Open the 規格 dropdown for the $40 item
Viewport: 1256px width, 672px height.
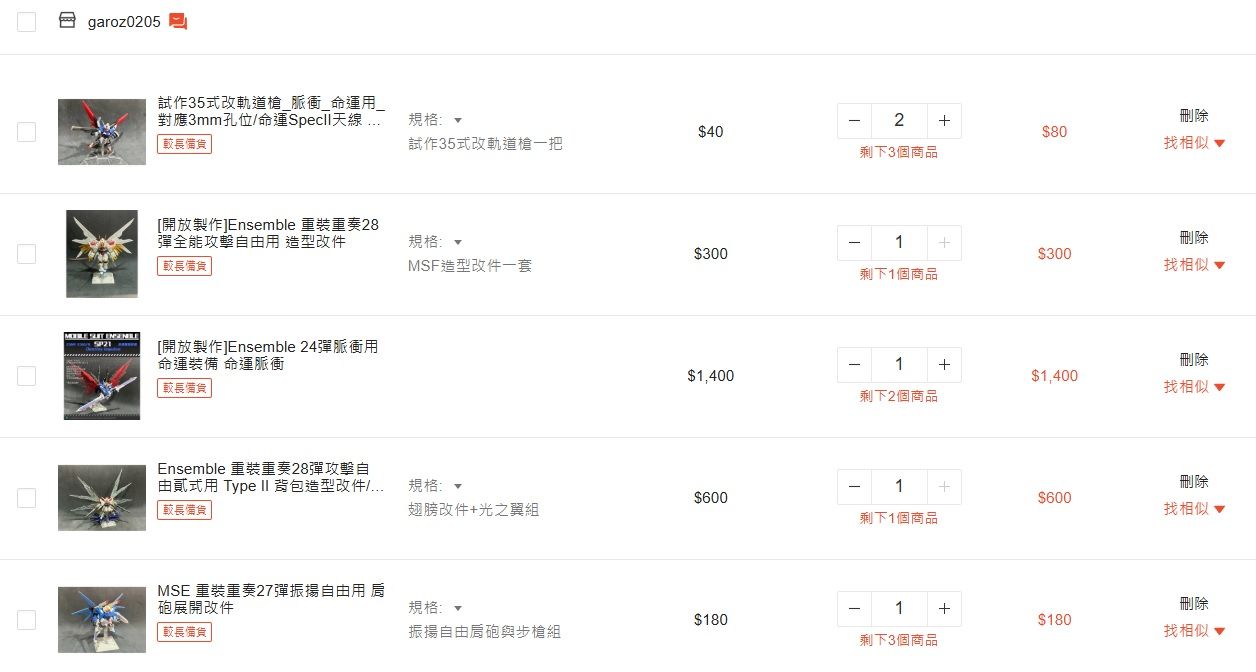[x=435, y=120]
